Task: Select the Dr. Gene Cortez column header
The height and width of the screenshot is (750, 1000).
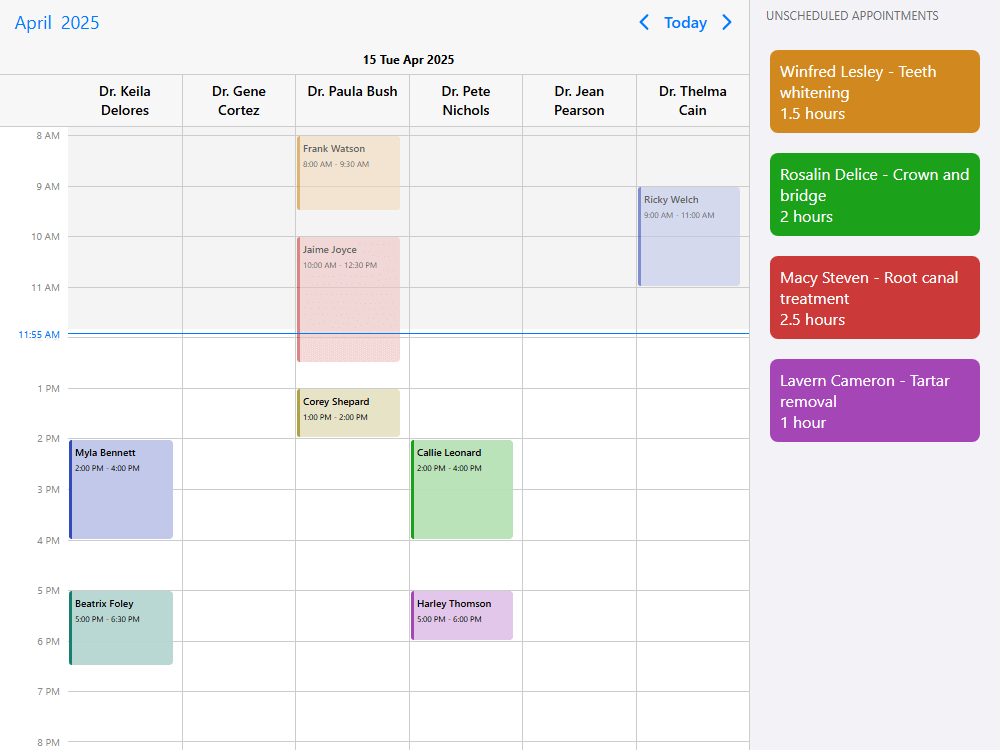Action: pyautogui.click(x=239, y=101)
